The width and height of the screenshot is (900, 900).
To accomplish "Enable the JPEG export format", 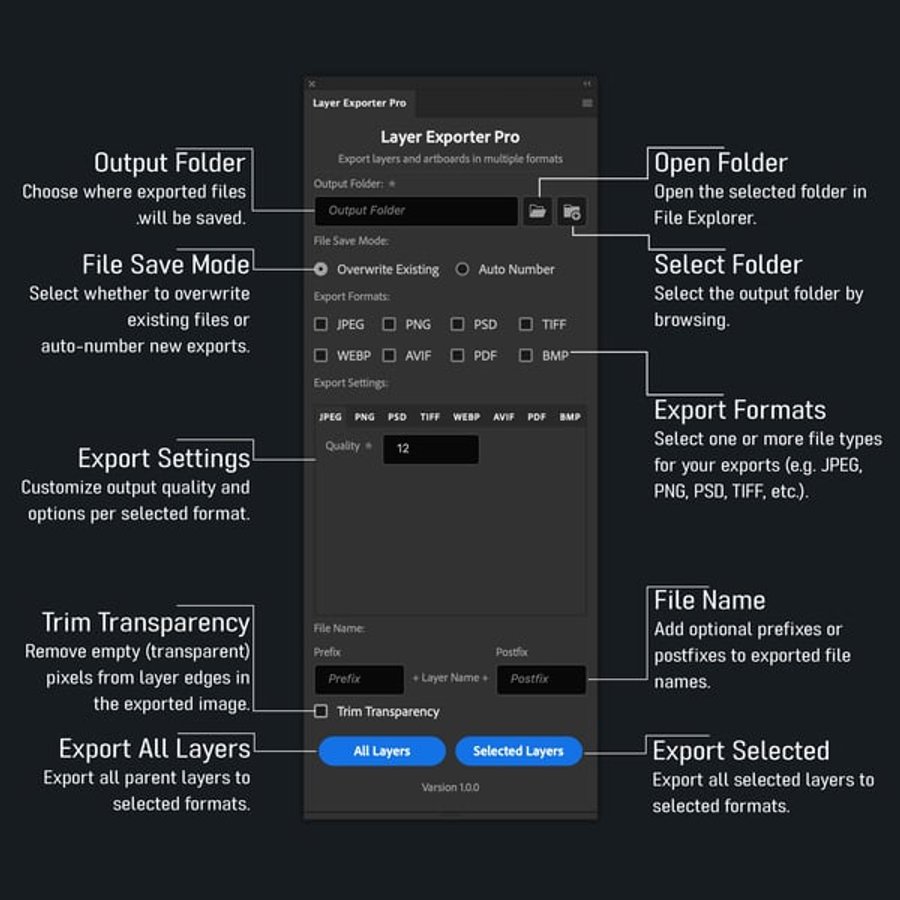I will (321, 324).
